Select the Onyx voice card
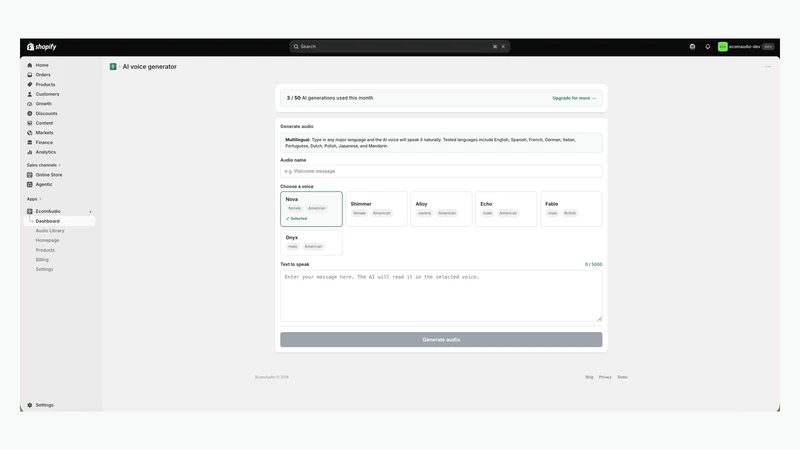 point(311,242)
